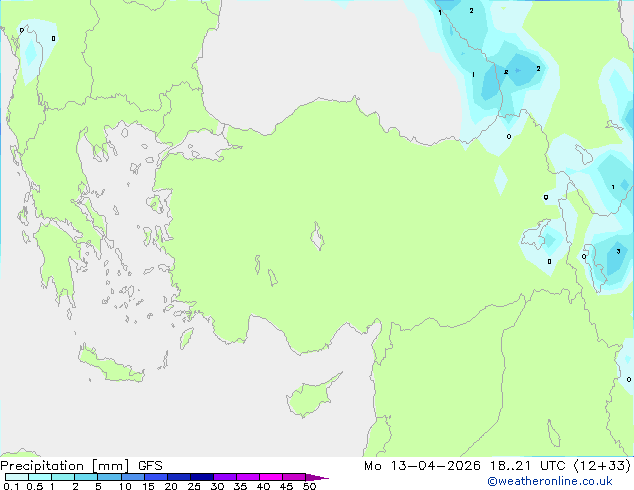
Task: Pick the legend swatch between 0.5 and 1
Action: pyautogui.click(x=40, y=477)
